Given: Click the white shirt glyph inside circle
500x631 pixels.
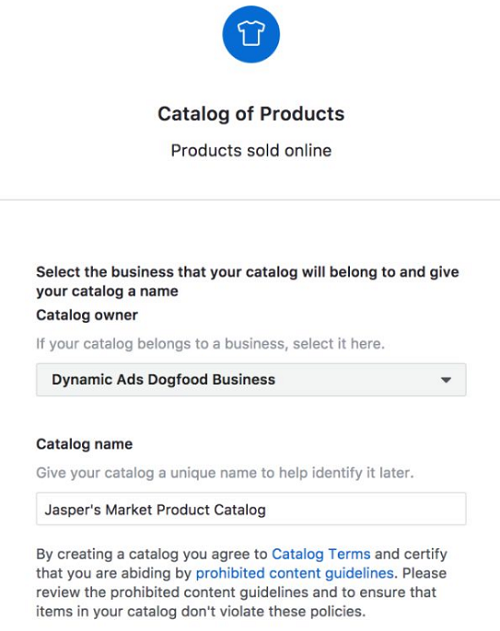Looking at the screenshot, I should click(x=251, y=33).
